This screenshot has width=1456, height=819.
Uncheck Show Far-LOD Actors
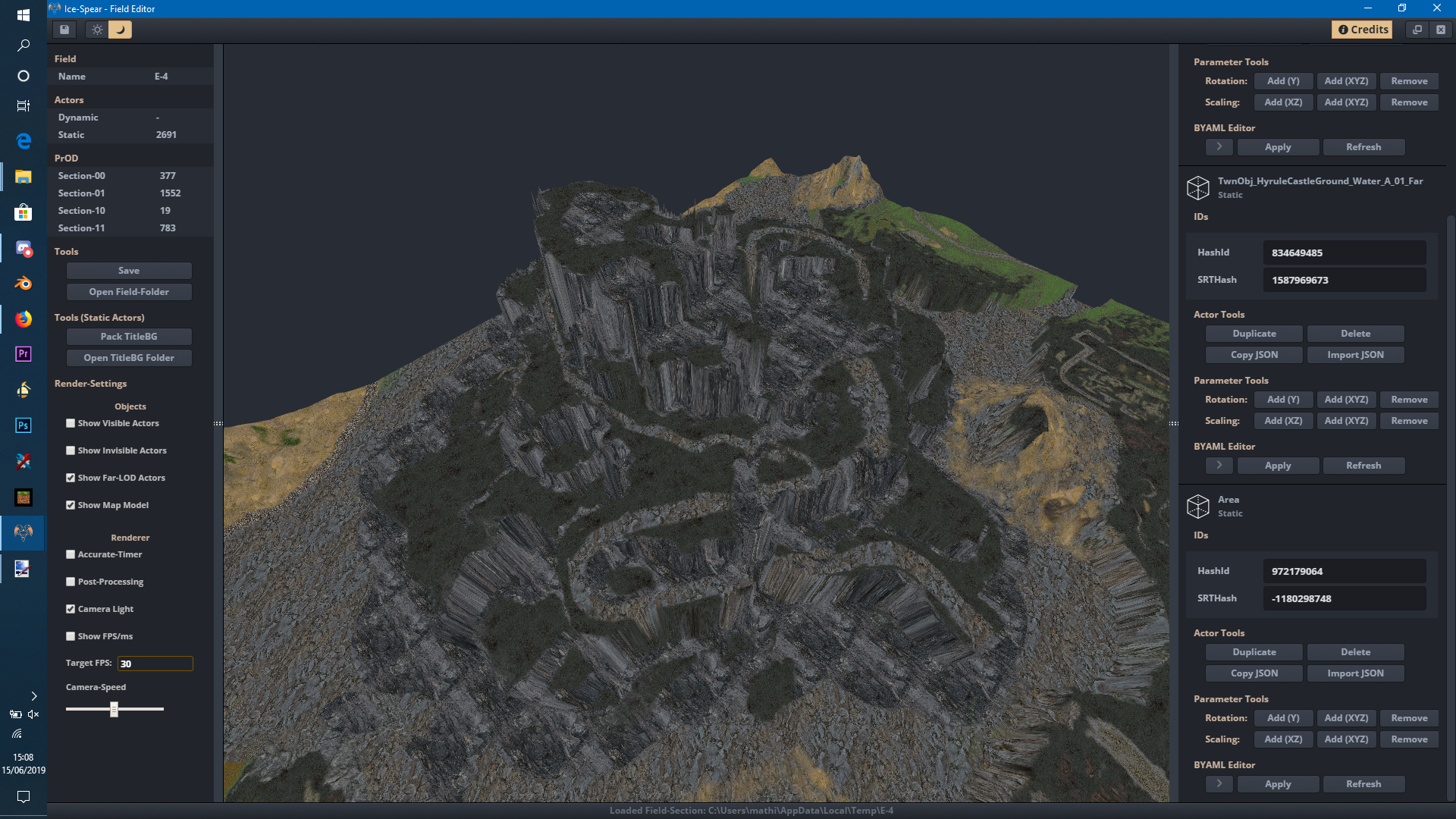[x=71, y=478]
